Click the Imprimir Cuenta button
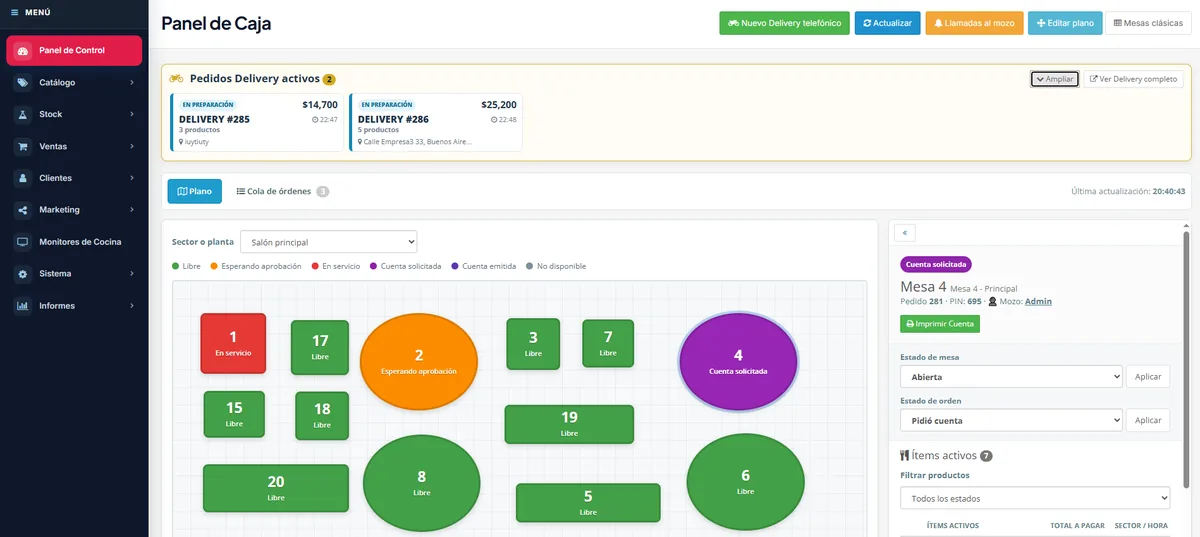Image resolution: width=1200 pixels, height=537 pixels. pos(940,324)
